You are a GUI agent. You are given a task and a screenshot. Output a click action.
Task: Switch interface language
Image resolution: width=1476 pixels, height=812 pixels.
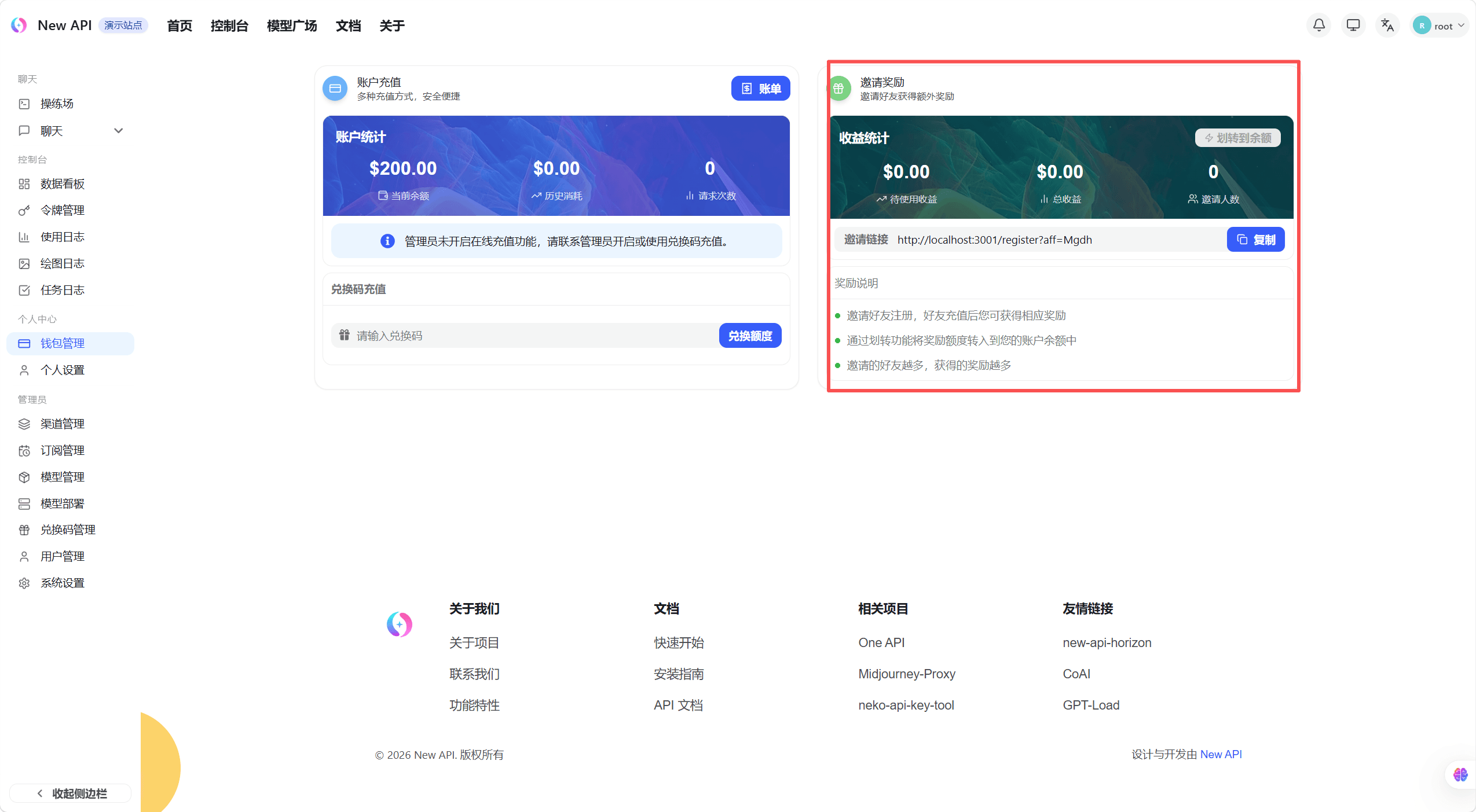(1387, 25)
